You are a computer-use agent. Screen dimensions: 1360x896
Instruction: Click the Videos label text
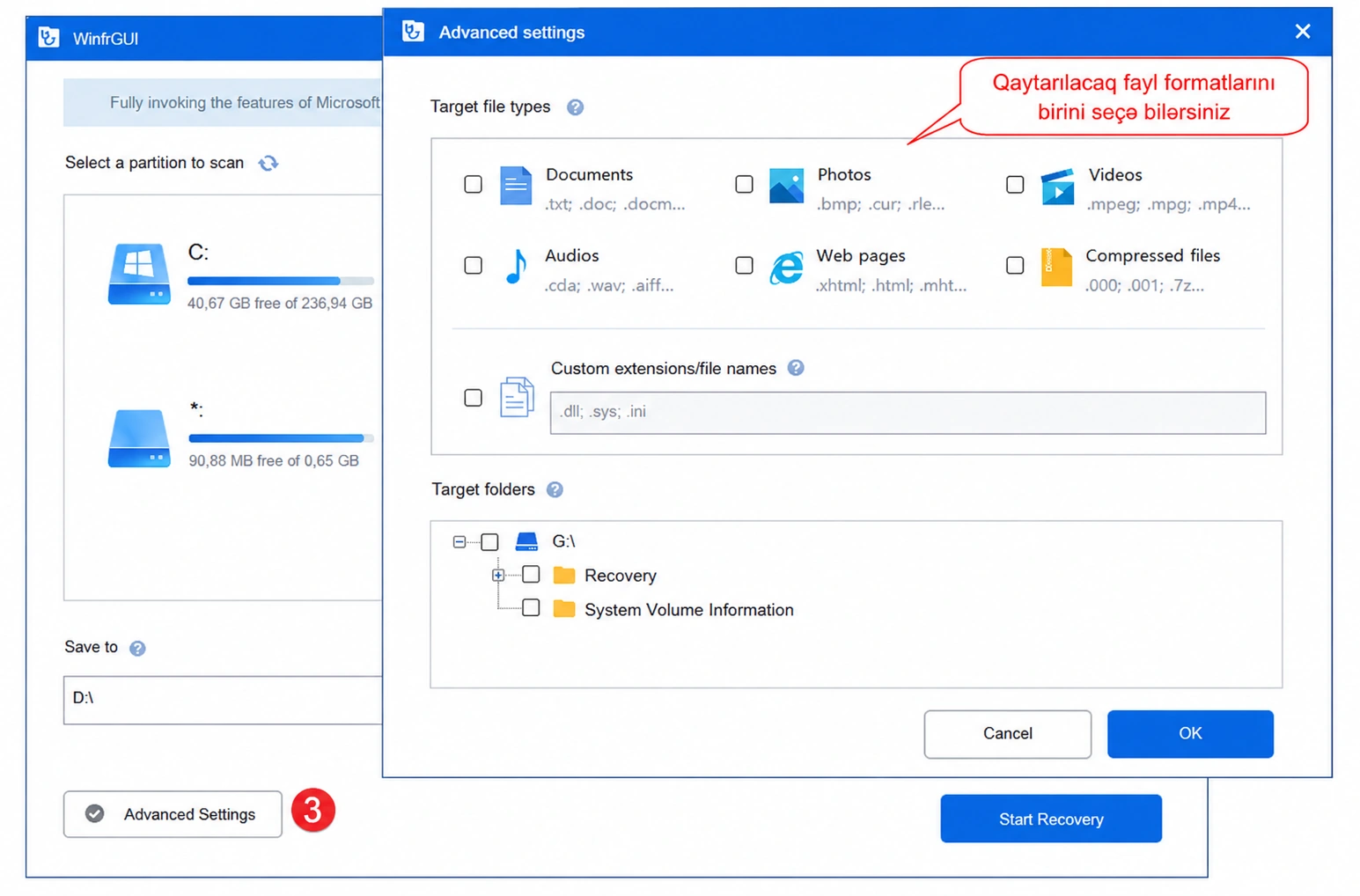coord(1115,174)
